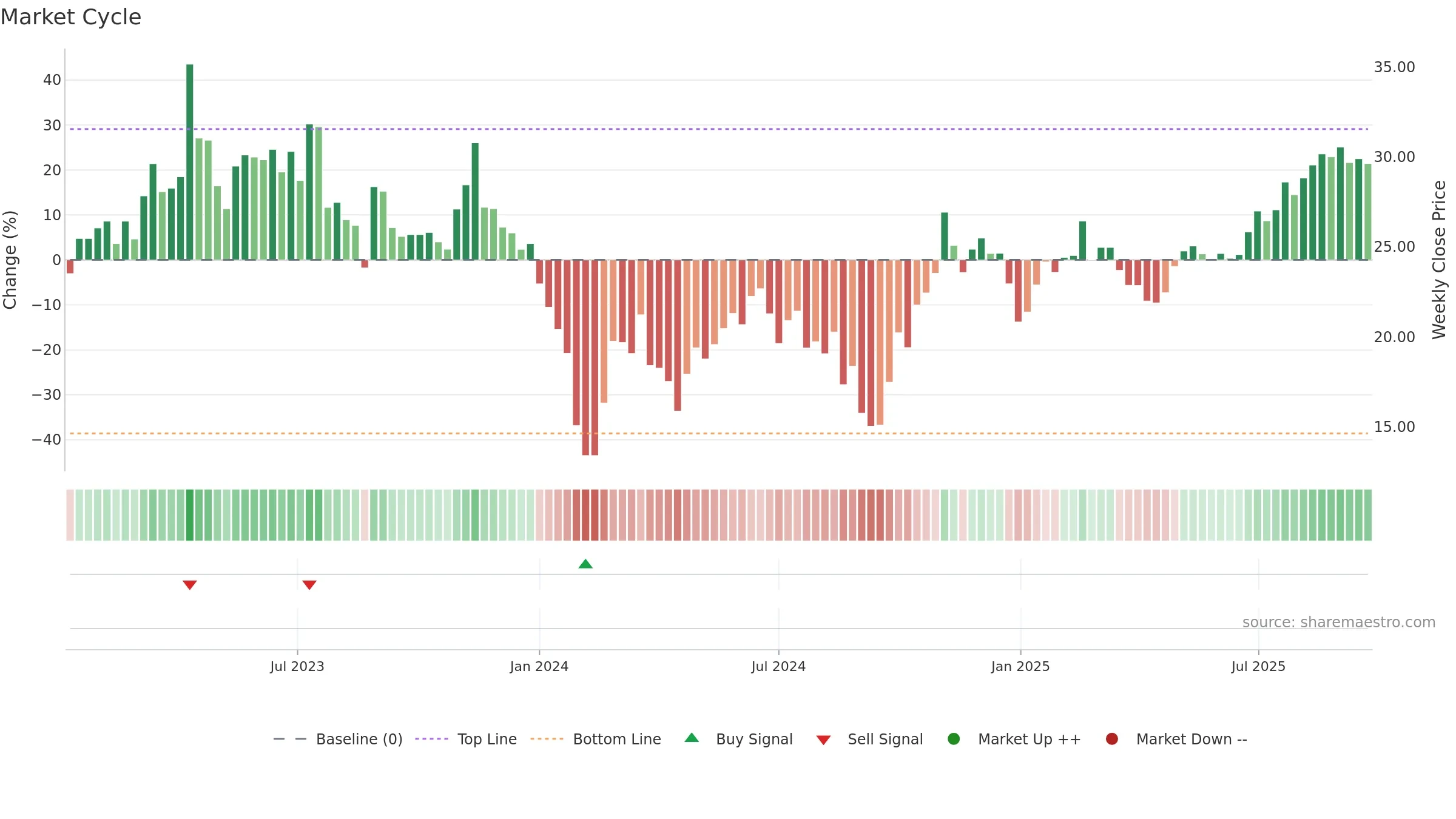
Task: Click the Buy Signal green triangle legend icon
Action: point(692,738)
